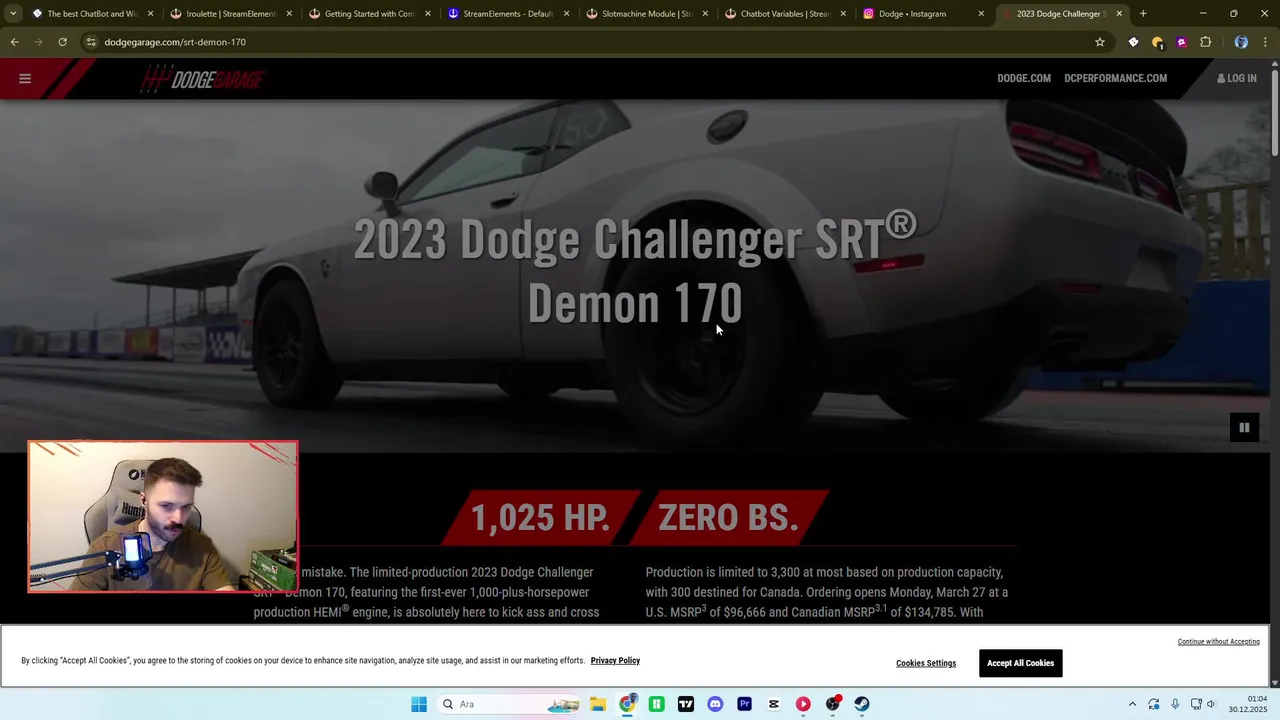Open Chrome's three-dot menu
Image resolution: width=1280 pixels, height=720 pixels.
[x=1265, y=42]
